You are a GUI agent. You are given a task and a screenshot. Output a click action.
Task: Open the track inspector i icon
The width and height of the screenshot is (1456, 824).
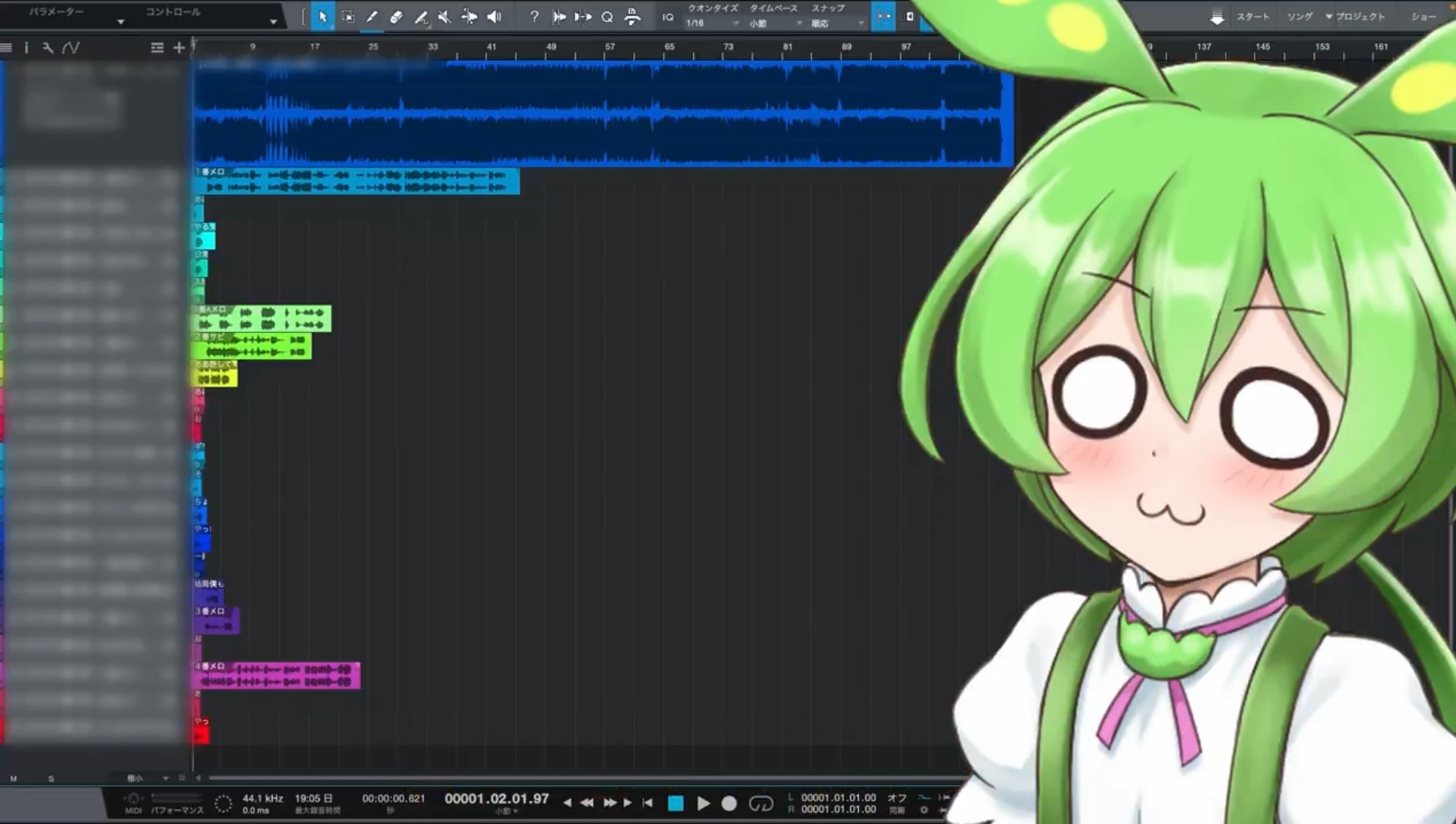tap(26, 48)
